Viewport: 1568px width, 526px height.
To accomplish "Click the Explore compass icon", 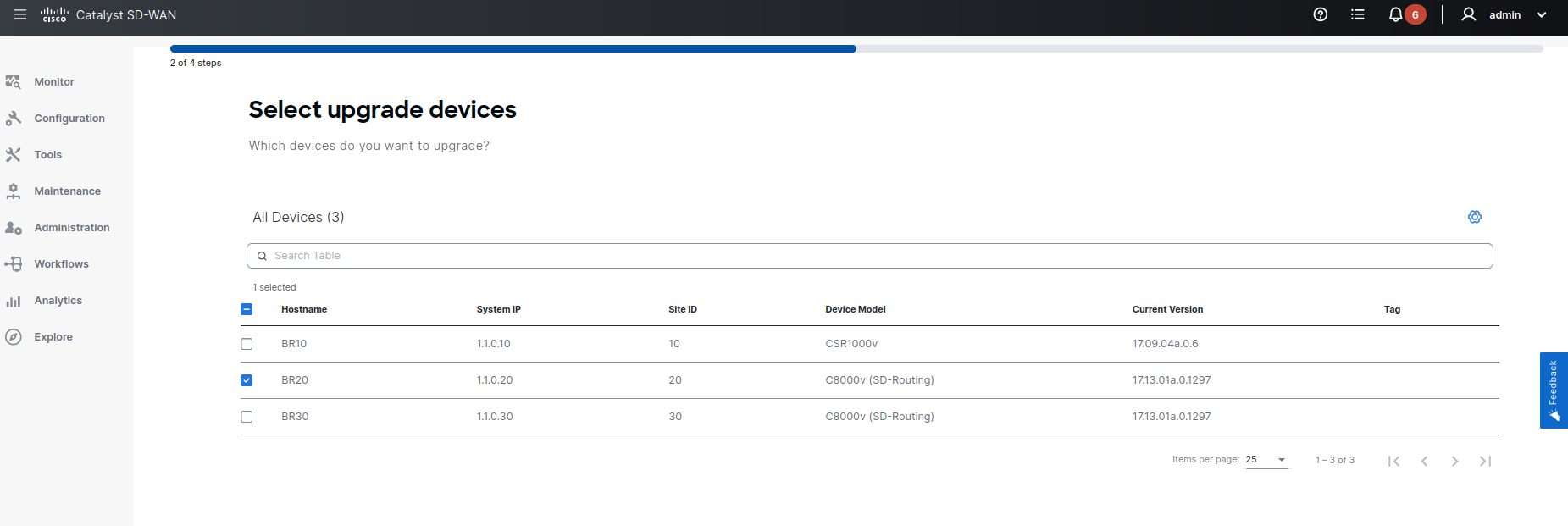I will [x=14, y=337].
